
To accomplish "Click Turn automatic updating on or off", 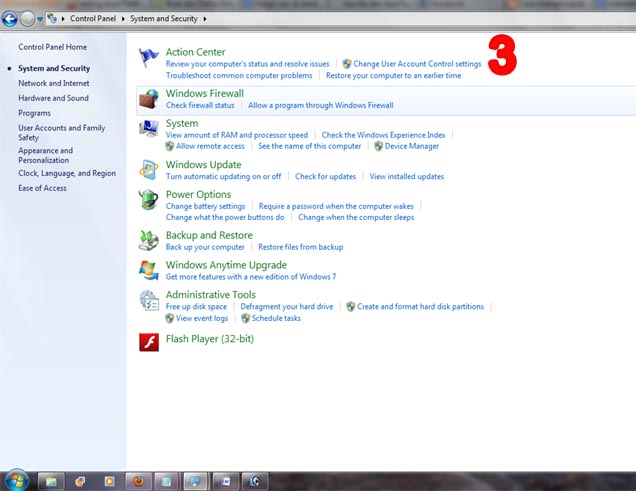I will click(223, 176).
